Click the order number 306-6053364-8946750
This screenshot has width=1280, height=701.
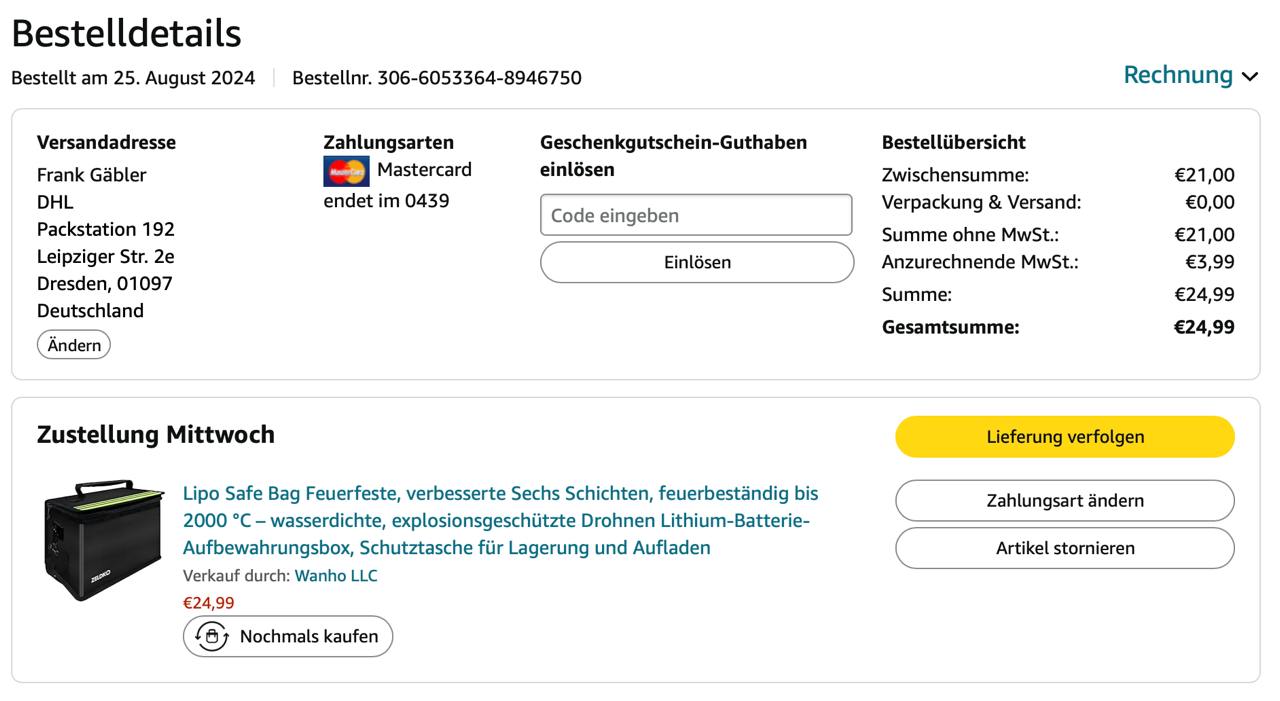click(x=479, y=78)
